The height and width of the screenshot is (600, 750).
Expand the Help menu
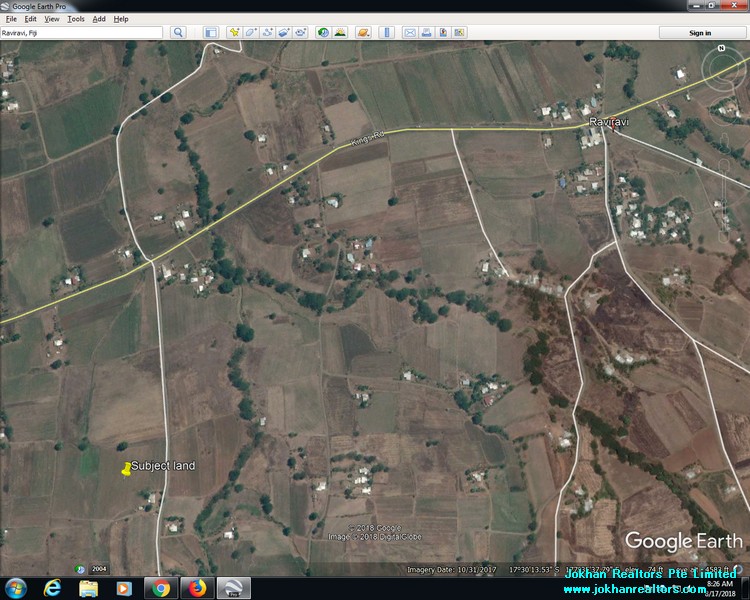(x=121, y=19)
